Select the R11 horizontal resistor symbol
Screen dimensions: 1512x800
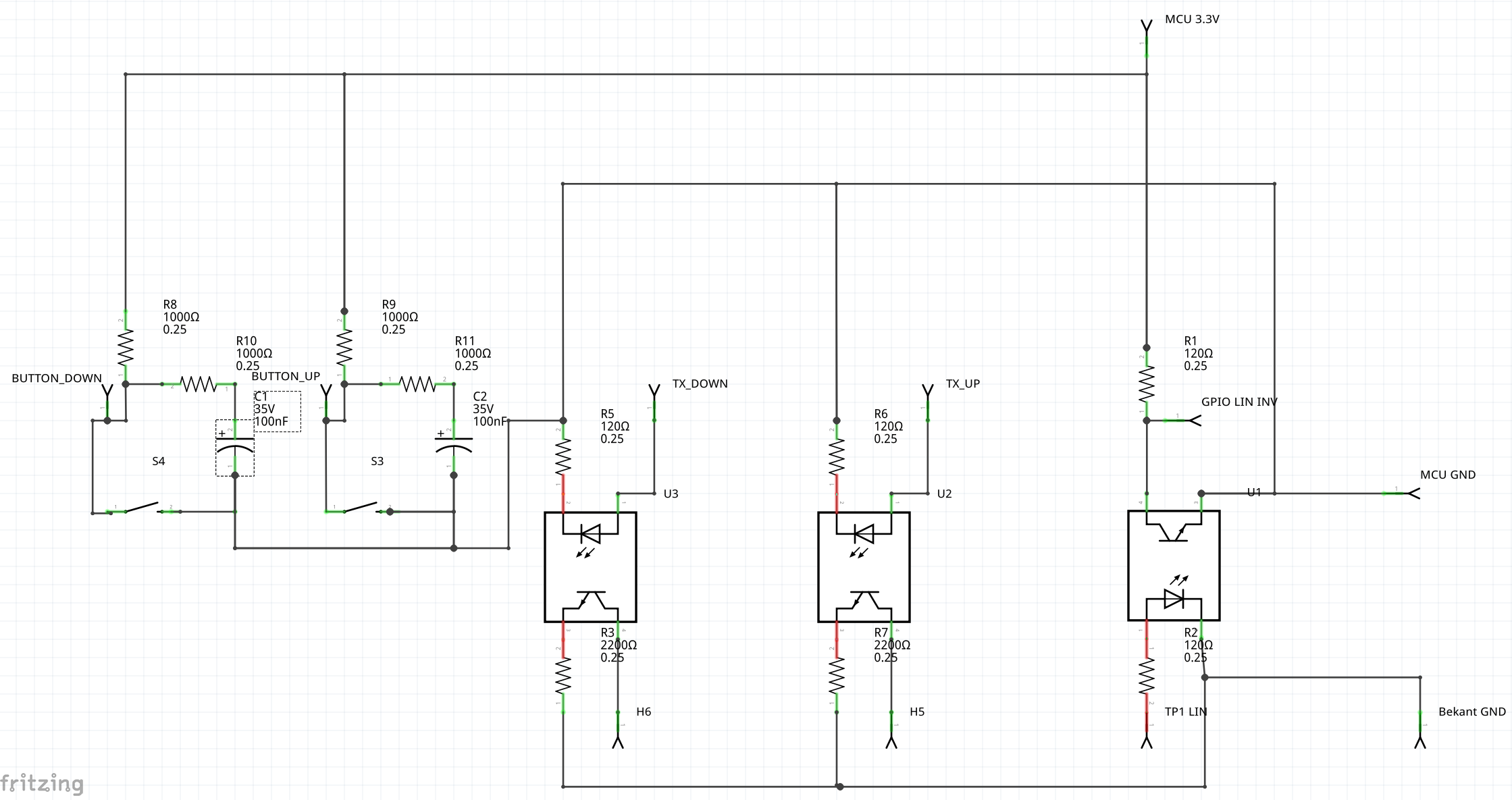tap(417, 384)
